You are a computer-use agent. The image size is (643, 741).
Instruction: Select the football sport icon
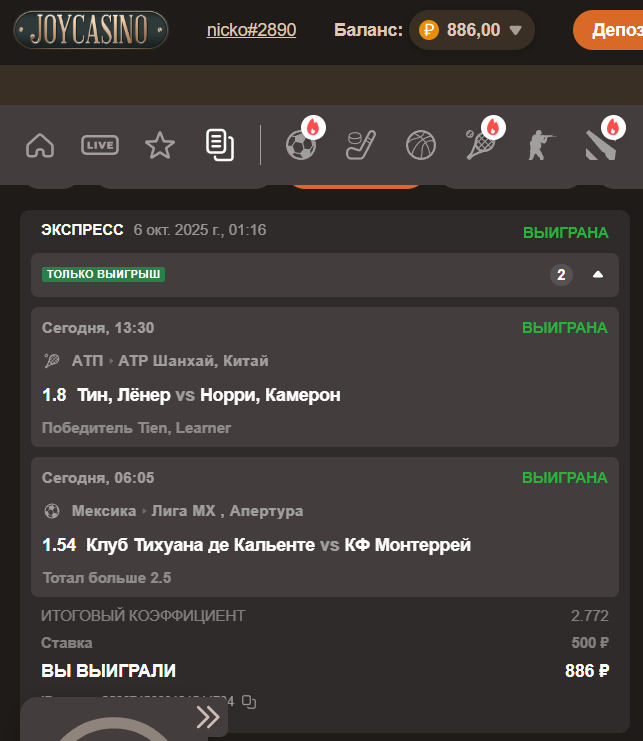(x=301, y=145)
